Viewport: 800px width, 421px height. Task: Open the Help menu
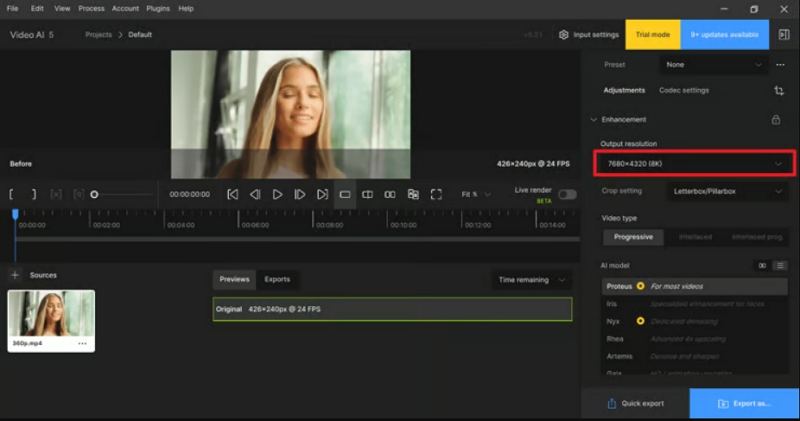186,9
